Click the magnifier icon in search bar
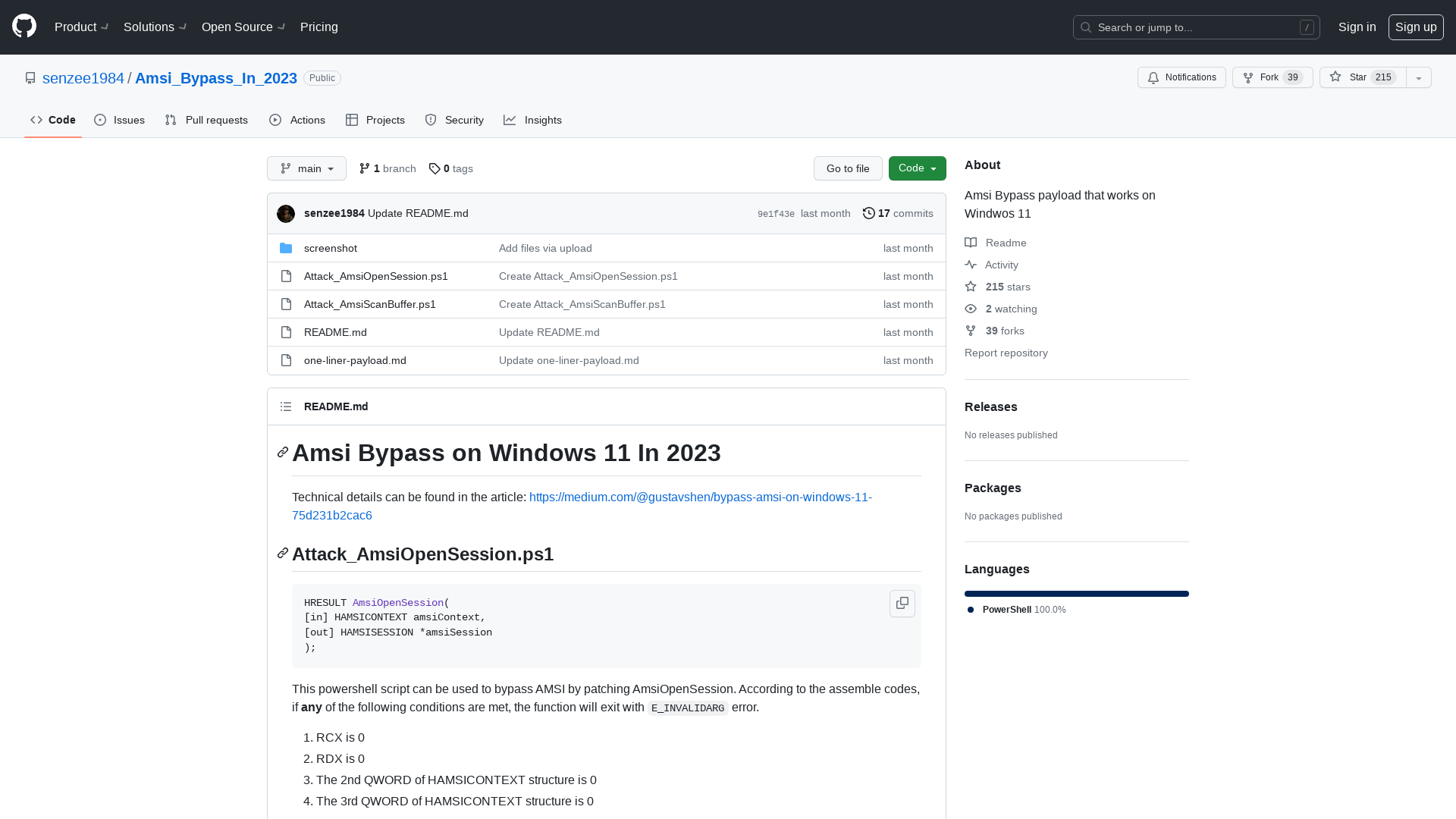Image resolution: width=1456 pixels, height=819 pixels. (x=1086, y=27)
